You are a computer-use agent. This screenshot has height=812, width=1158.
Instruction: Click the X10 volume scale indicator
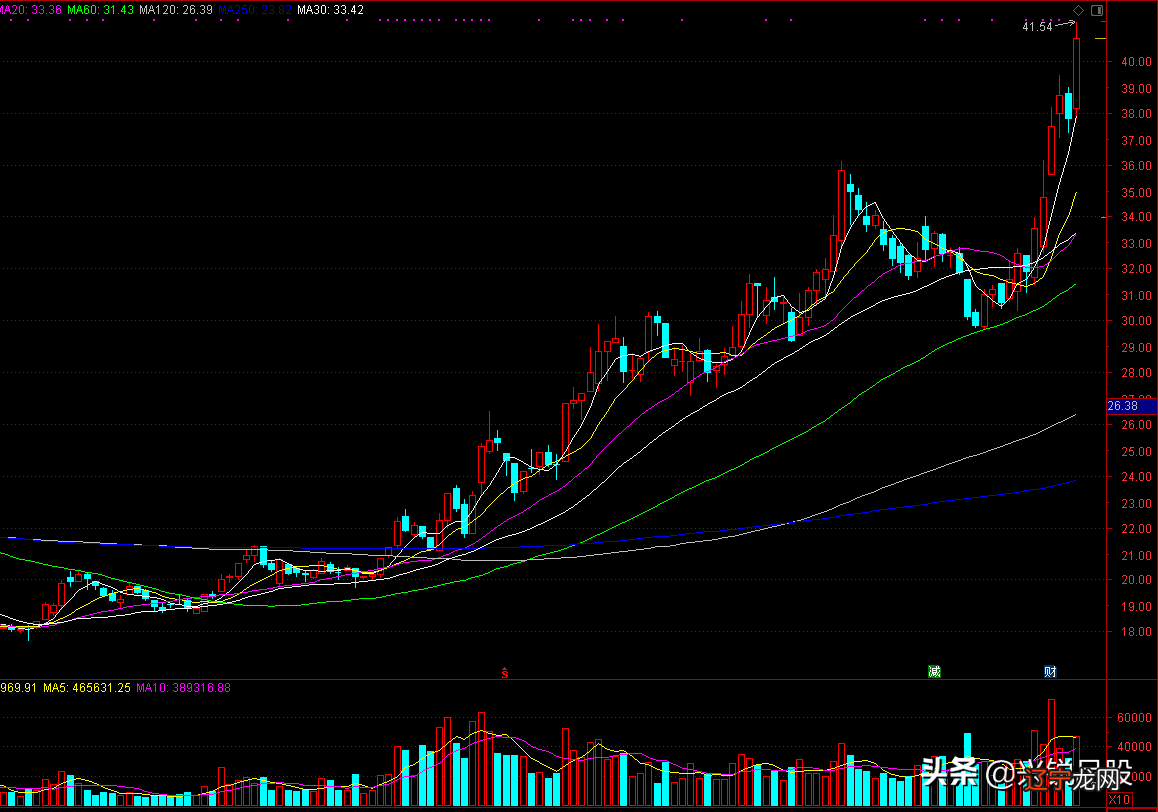click(x=1120, y=799)
